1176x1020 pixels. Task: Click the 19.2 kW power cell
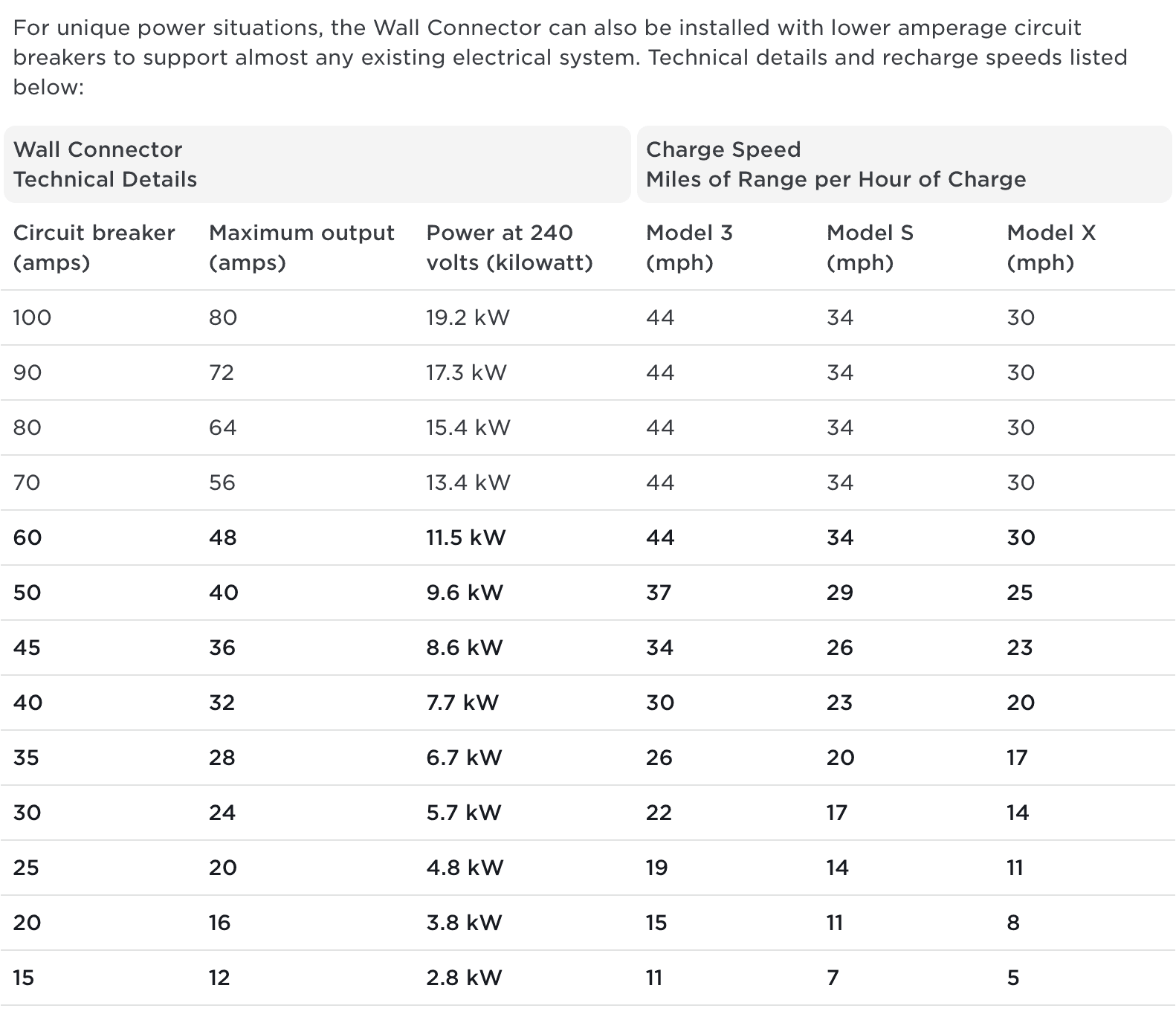click(468, 317)
